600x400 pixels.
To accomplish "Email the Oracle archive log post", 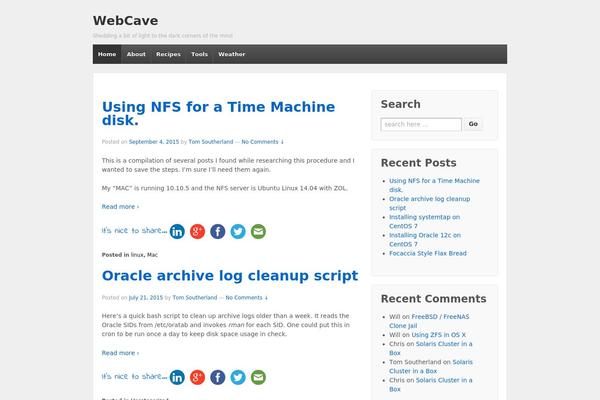I will [258, 377].
